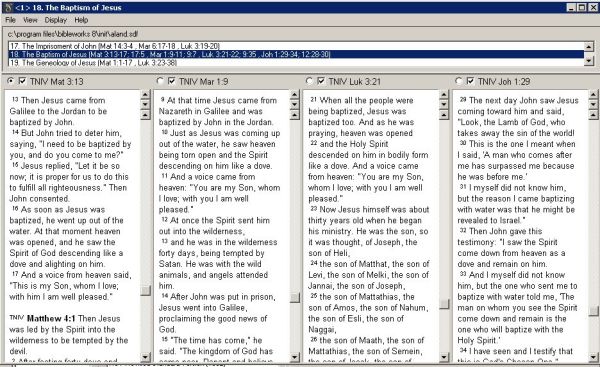Select row 17. The Imprisonment of John
The width and height of the screenshot is (600, 367).
297,46
